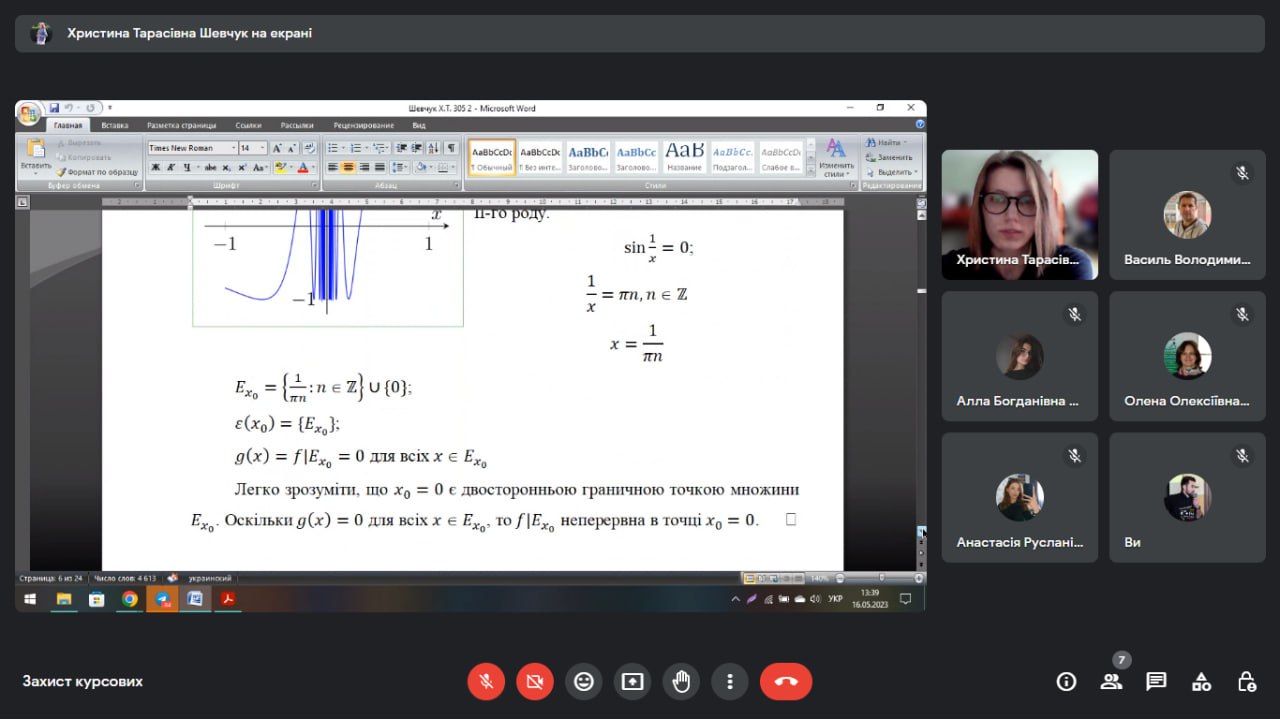Viewport: 1280px width, 719px height.
Task: Center align text icon
Action: click(x=348, y=167)
